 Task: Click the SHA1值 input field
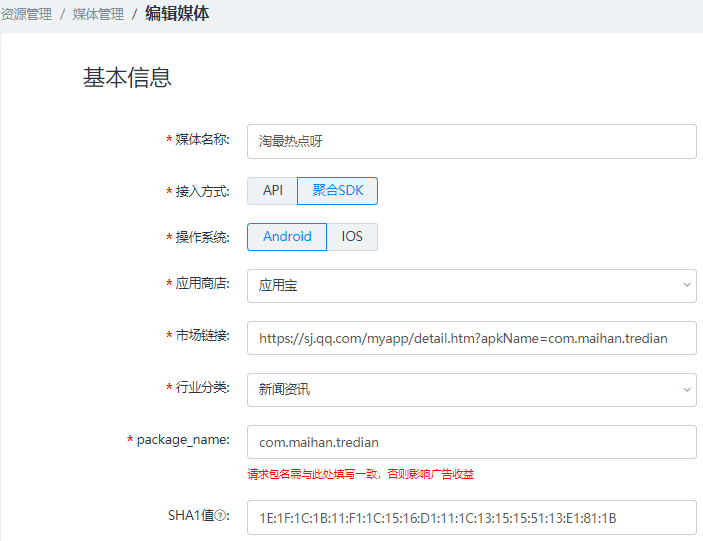[x=471, y=518]
